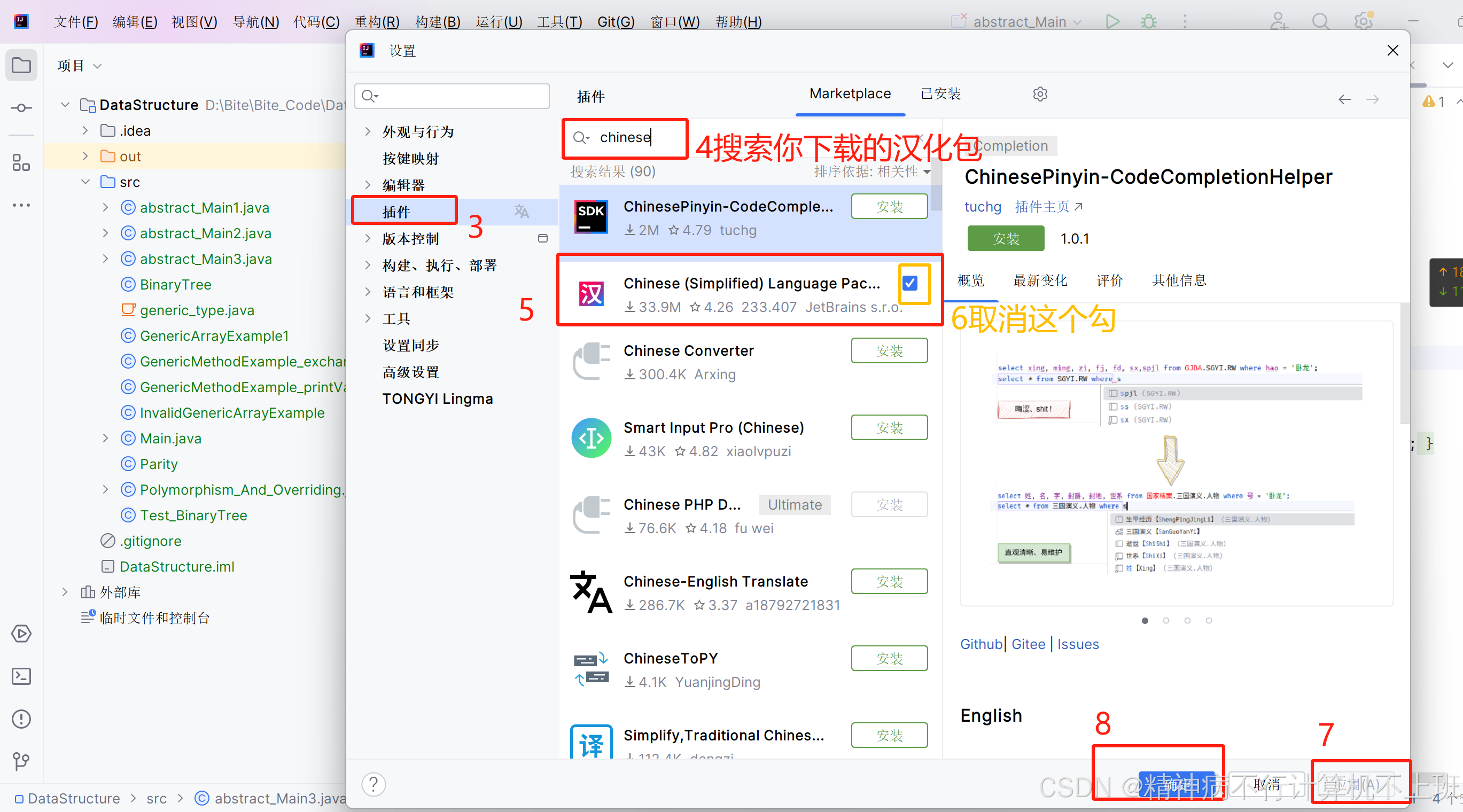
Task: Expand the 外观与行为 settings section
Action: pyautogui.click(x=368, y=132)
